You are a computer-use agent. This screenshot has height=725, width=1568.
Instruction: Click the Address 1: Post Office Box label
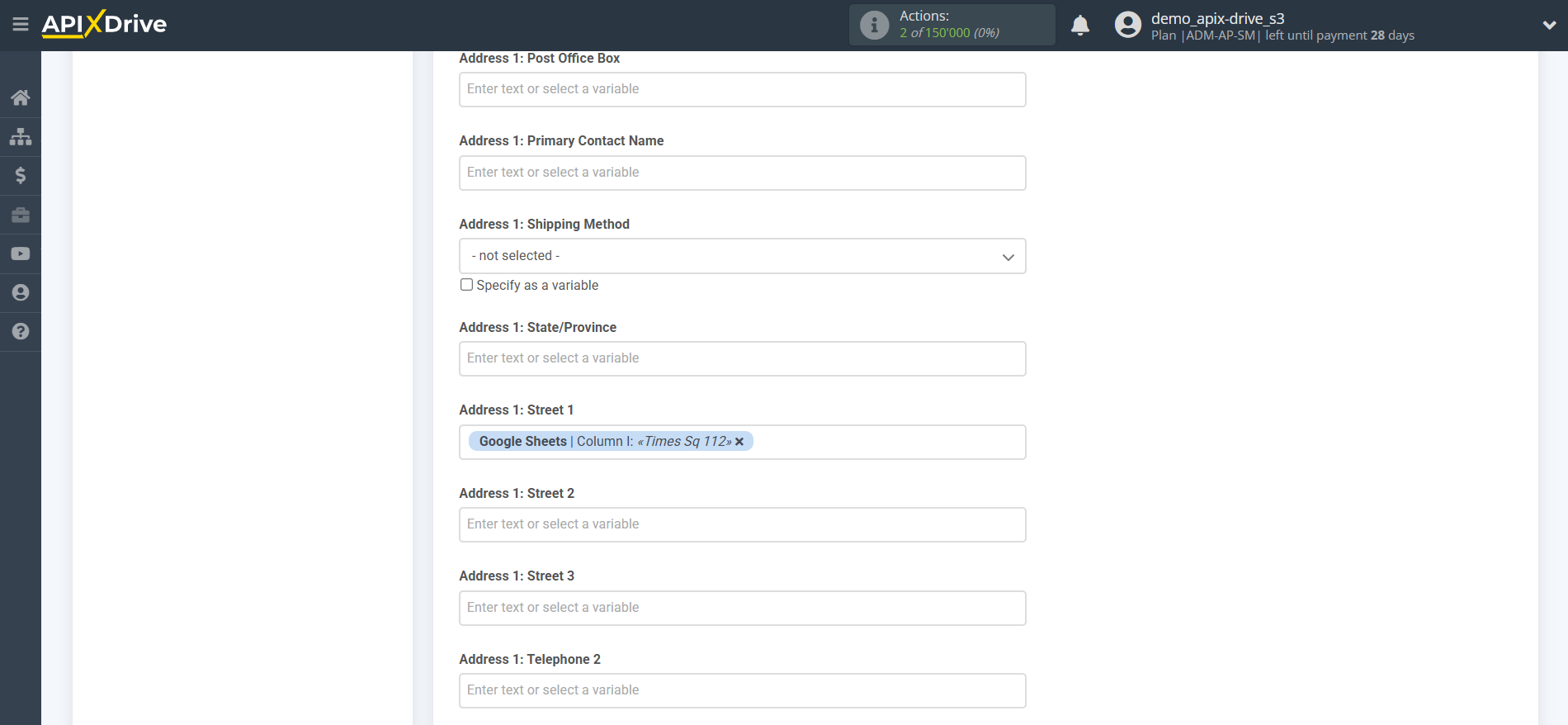pos(539,58)
